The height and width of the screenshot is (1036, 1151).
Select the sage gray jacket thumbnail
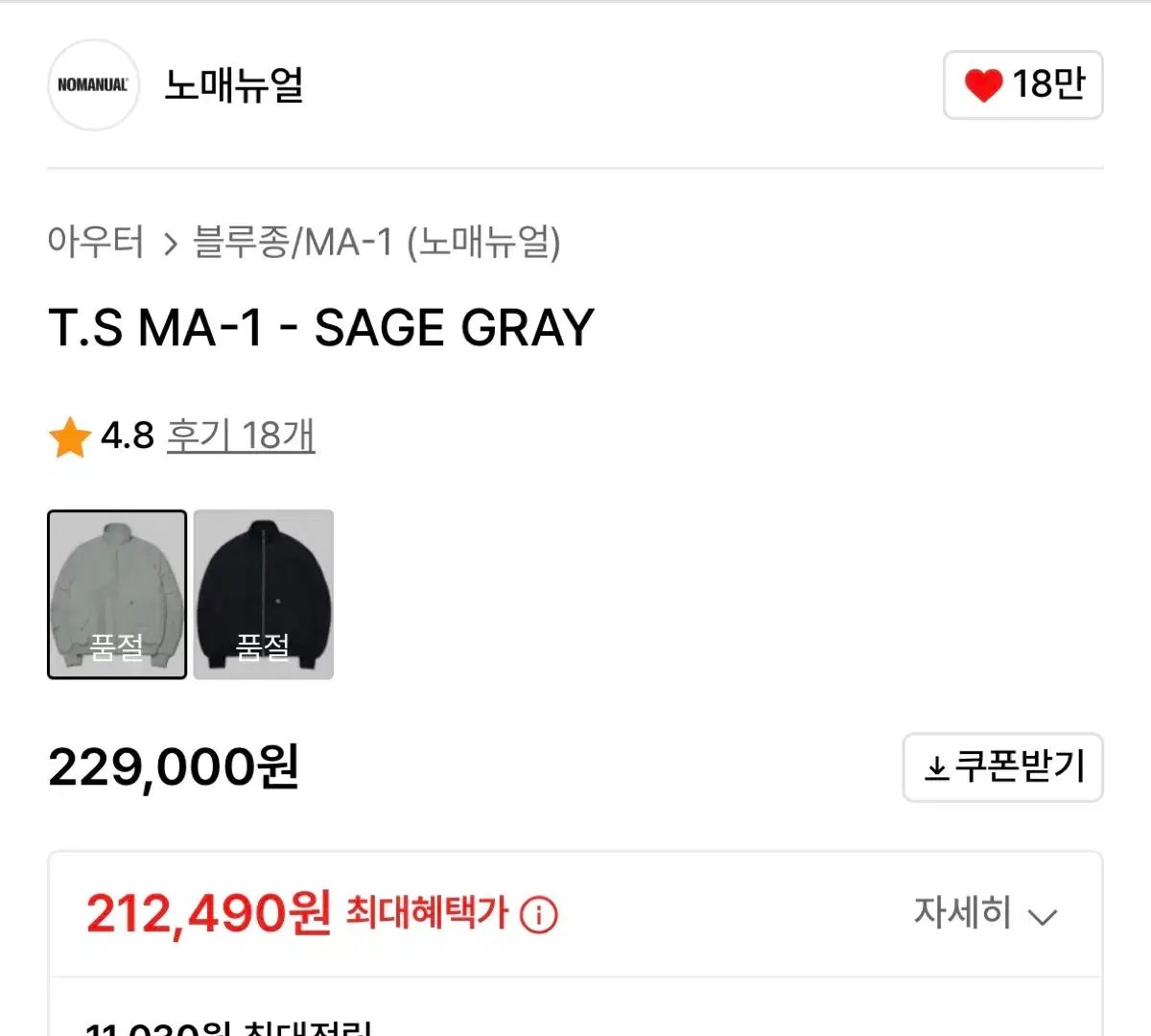117,595
